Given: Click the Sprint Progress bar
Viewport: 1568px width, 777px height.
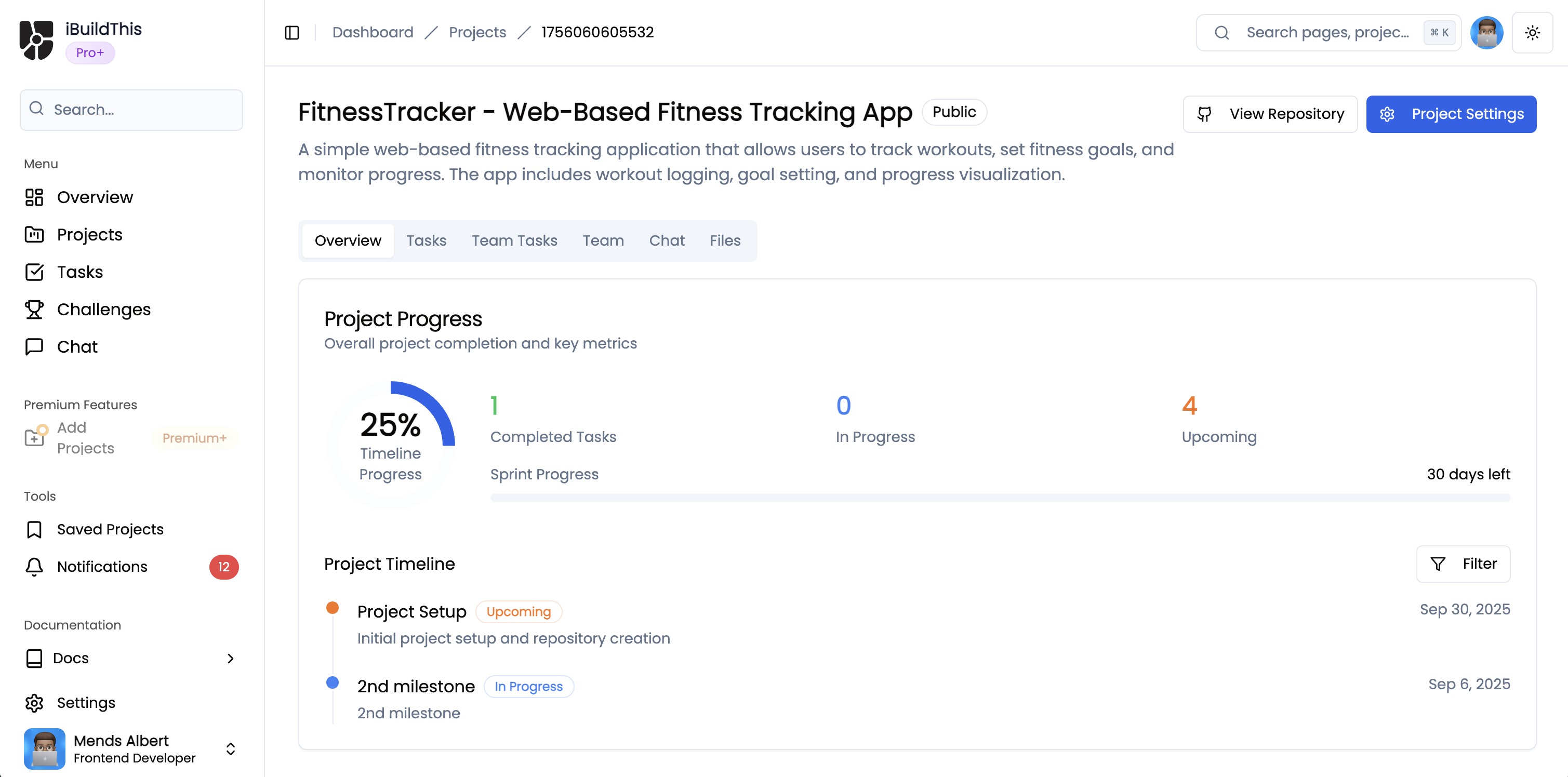Looking at the screenshot, I should click(1000, 498).
